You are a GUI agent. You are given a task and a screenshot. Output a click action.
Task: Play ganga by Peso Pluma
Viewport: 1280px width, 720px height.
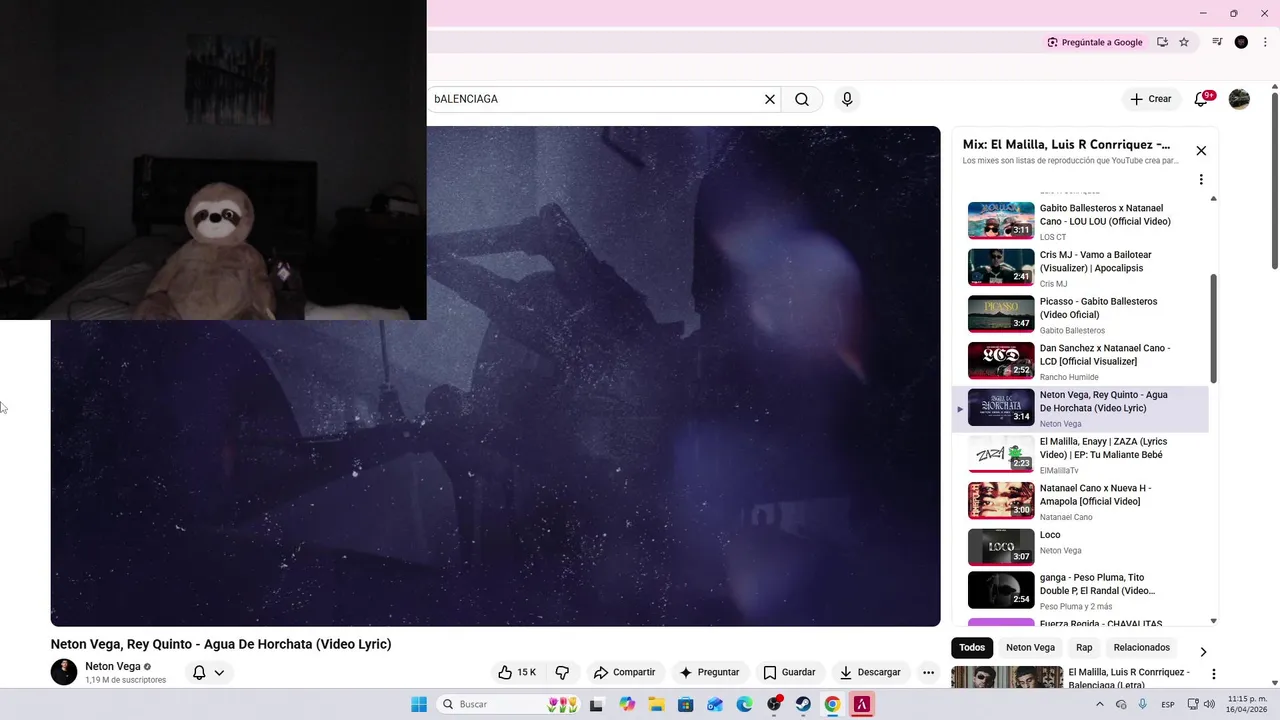(x=1080, y=591)
